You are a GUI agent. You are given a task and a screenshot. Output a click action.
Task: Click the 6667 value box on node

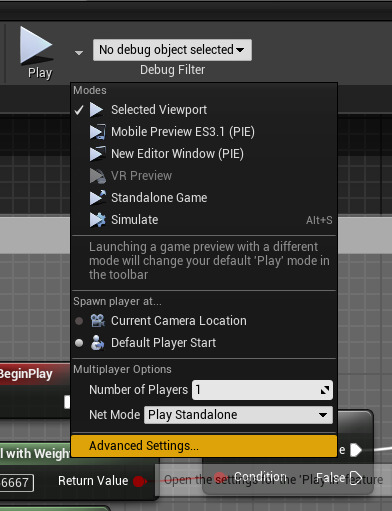[16, 483]
